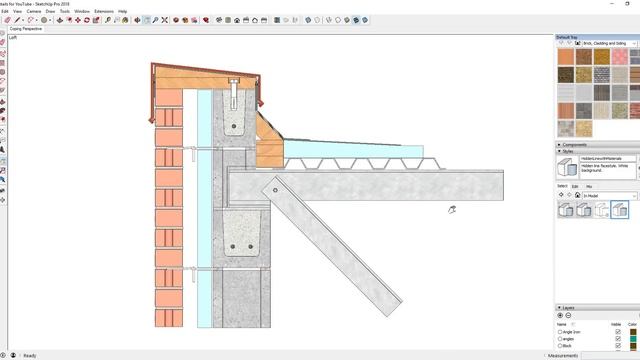Viewport: 640px width, 360px height.
Task: Select the highlighted style thumbnail
Action: (x=620, y=210)
